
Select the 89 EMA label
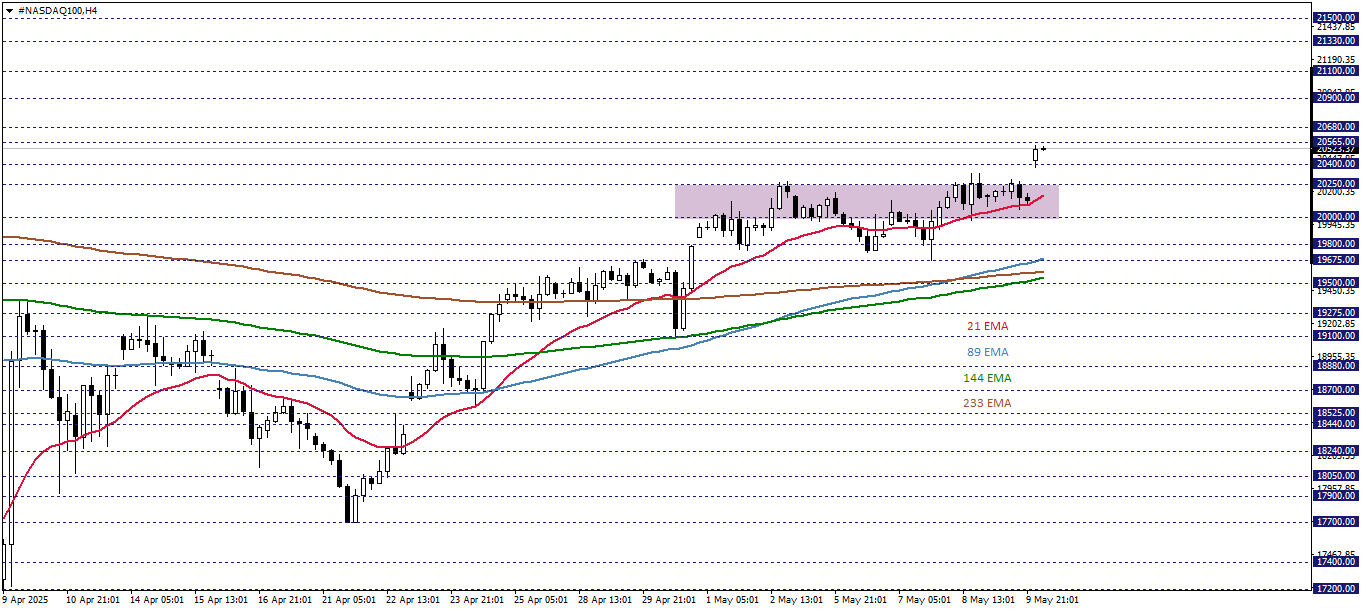click(x=987, y=353)
